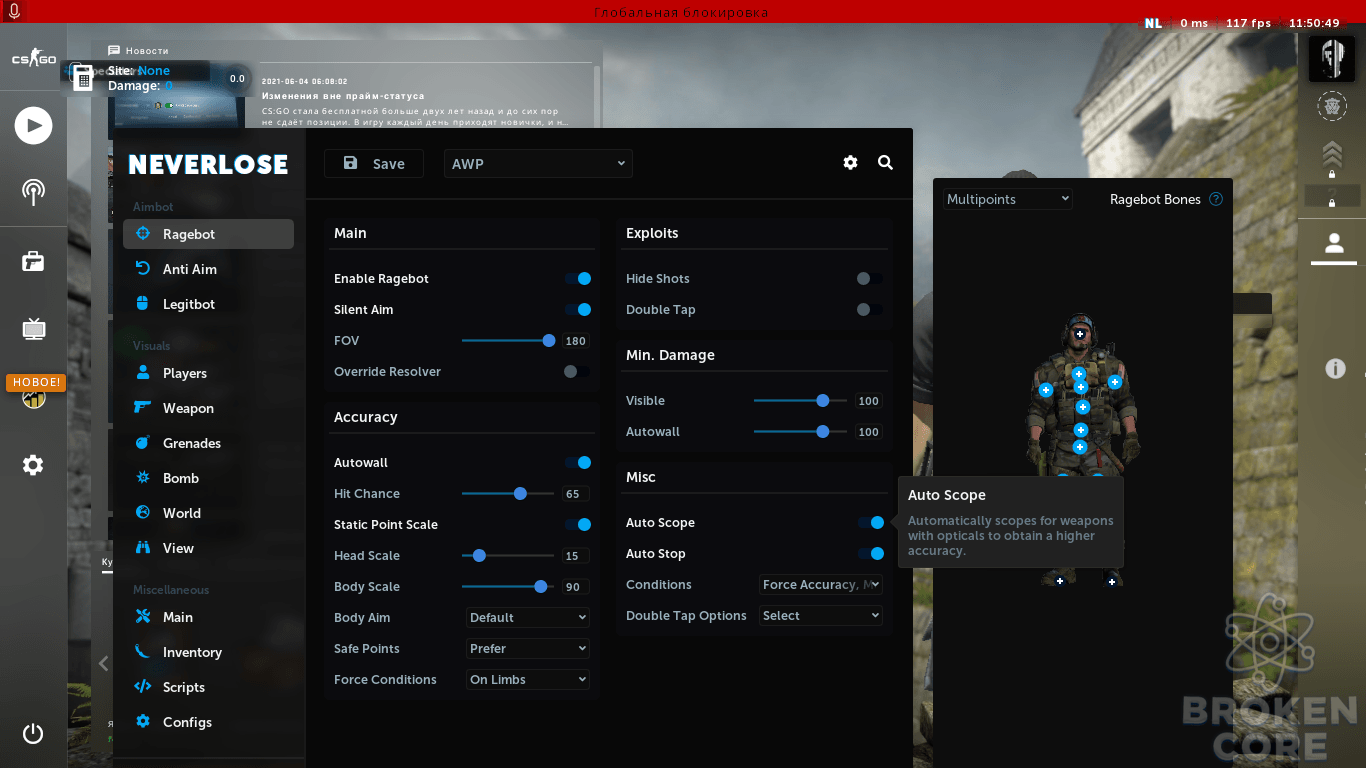Toggle the Autowall accuracy switch

coord(577,463)
